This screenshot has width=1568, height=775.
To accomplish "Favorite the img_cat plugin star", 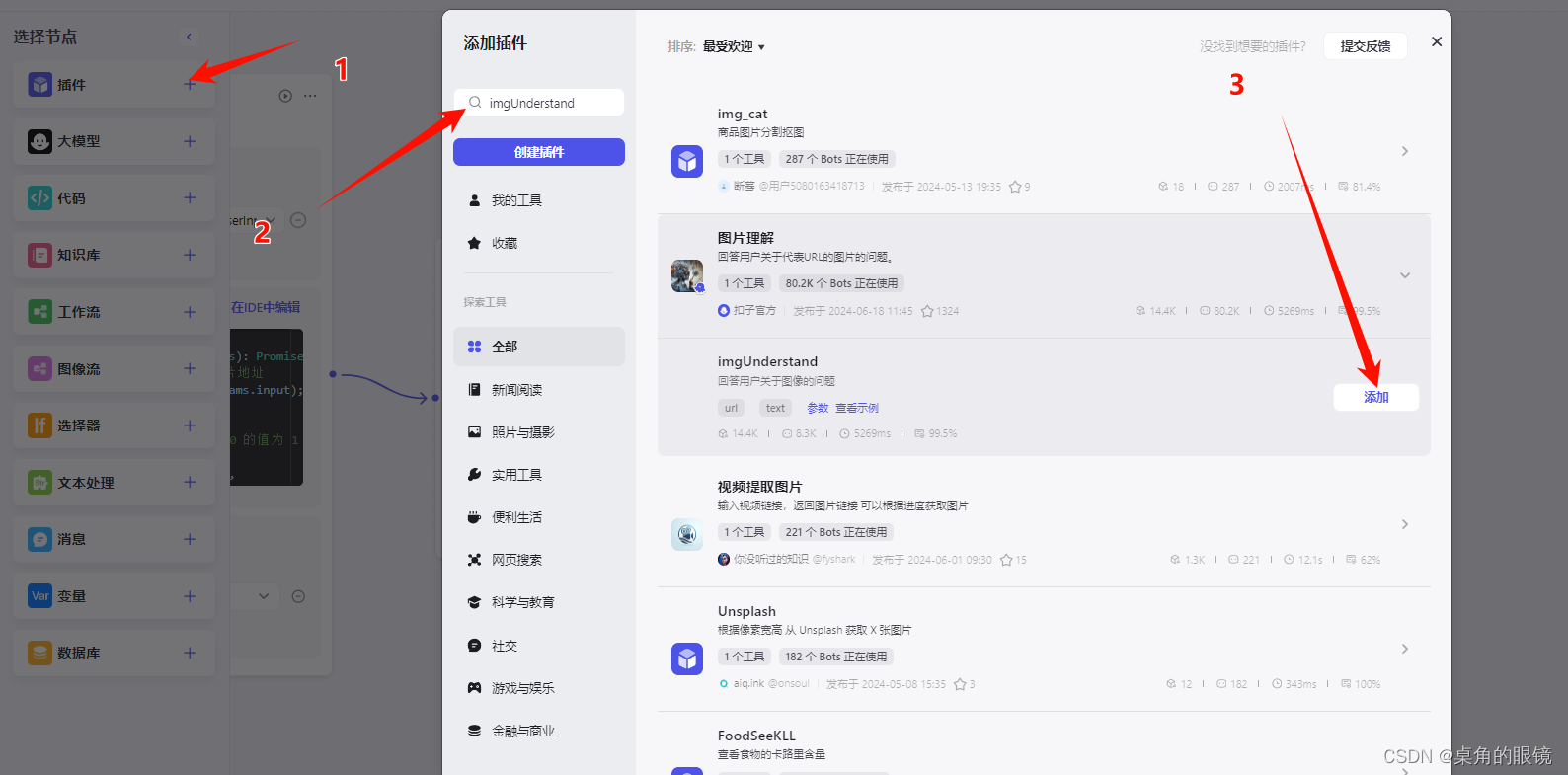I will (1015, 187).
